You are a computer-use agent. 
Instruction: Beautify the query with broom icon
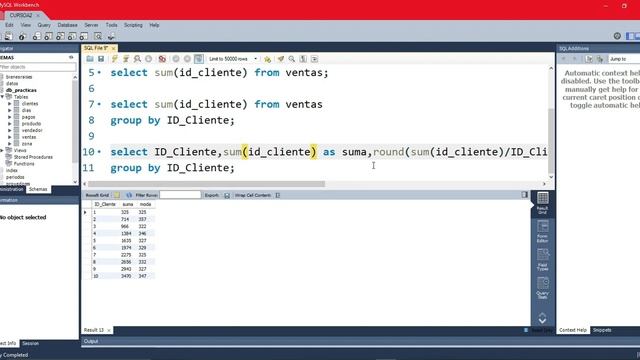(281, 59)
